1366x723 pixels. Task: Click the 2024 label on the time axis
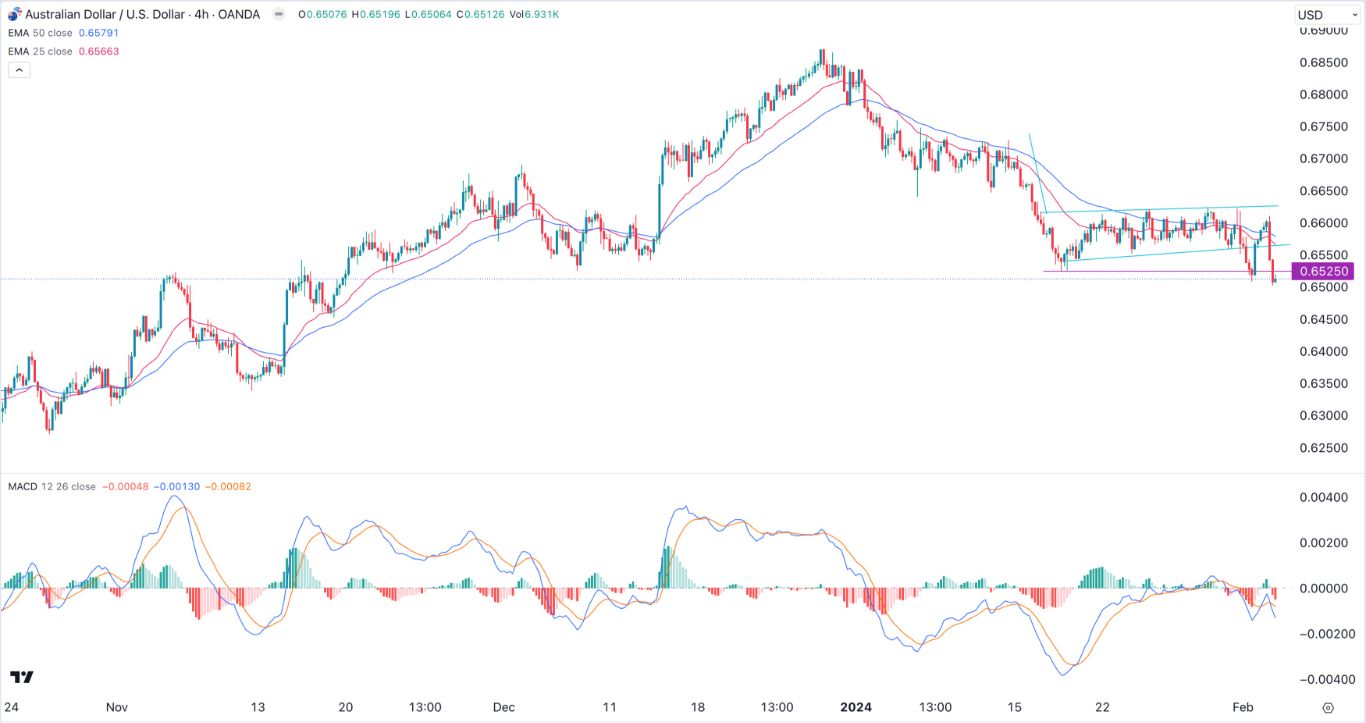pyautogui.click(x=856, y=708)
